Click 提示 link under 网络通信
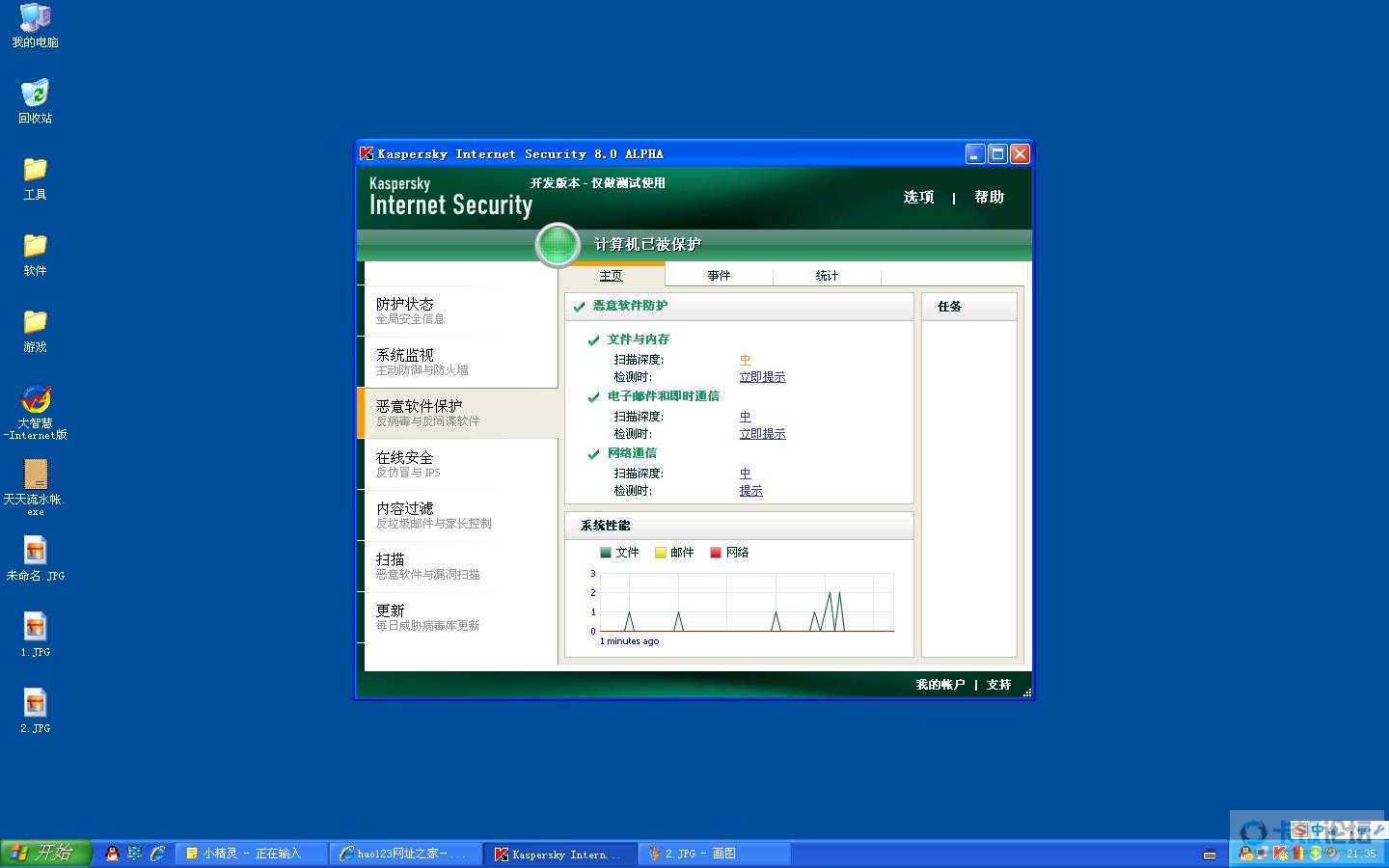1389x868 pixels. click(750, 491)
